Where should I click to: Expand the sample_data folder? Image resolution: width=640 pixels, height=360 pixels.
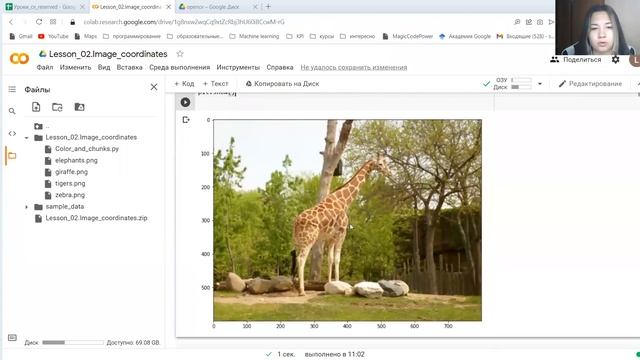[27, 207]
